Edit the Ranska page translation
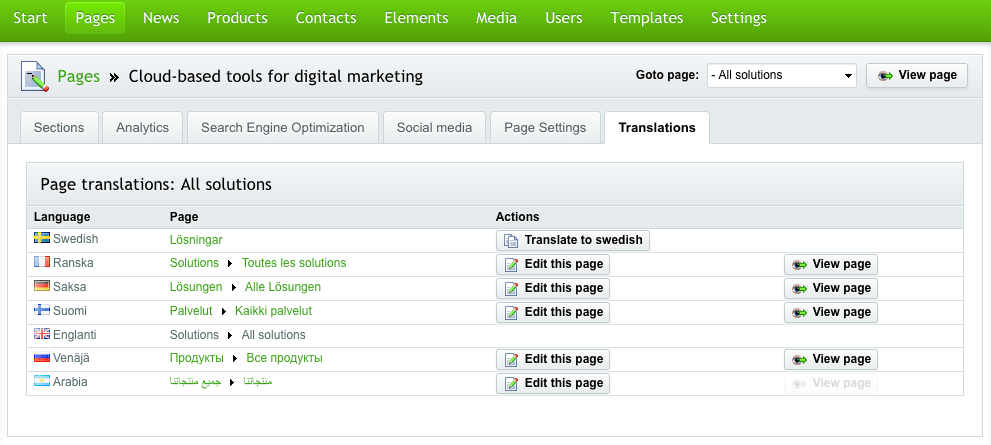 [553, 264]
